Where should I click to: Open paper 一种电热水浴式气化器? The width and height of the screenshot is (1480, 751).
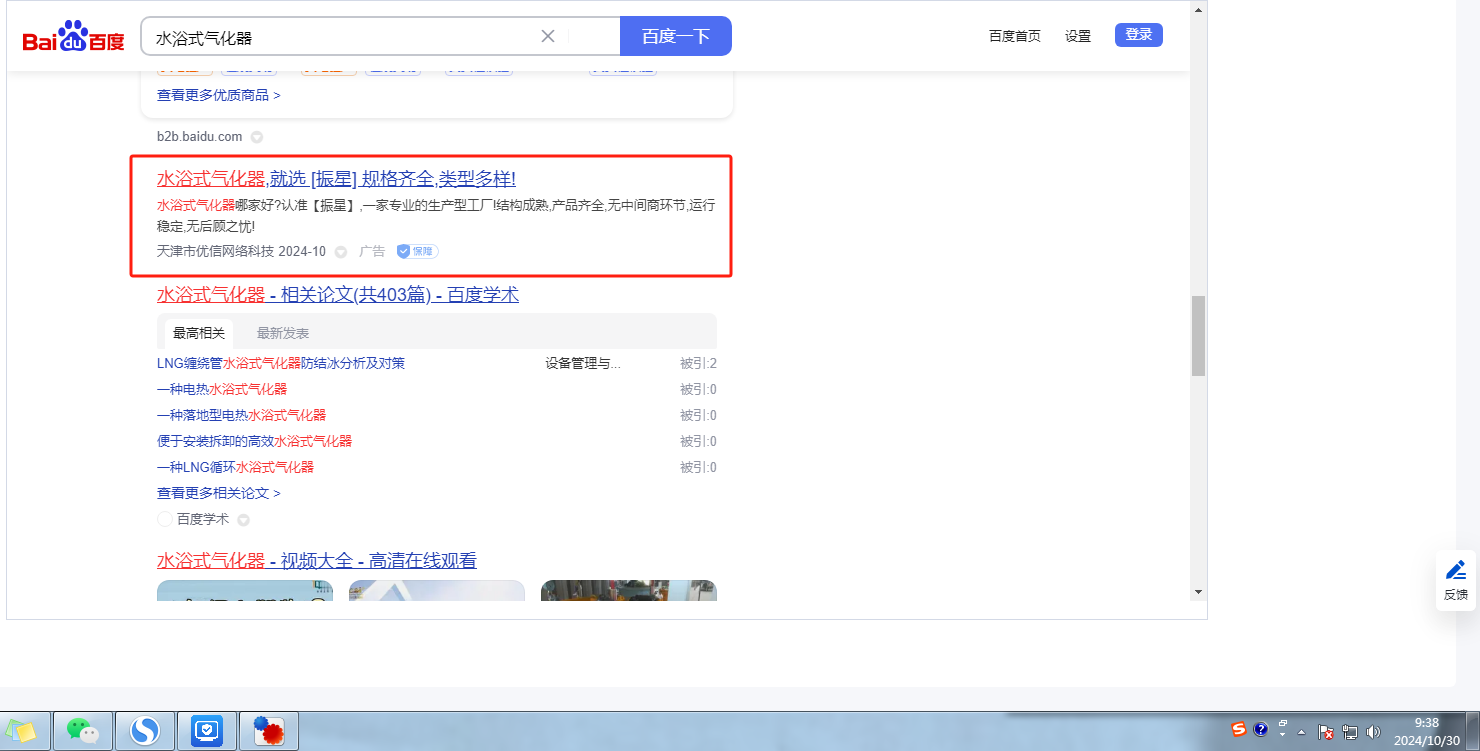pos(222,389)
